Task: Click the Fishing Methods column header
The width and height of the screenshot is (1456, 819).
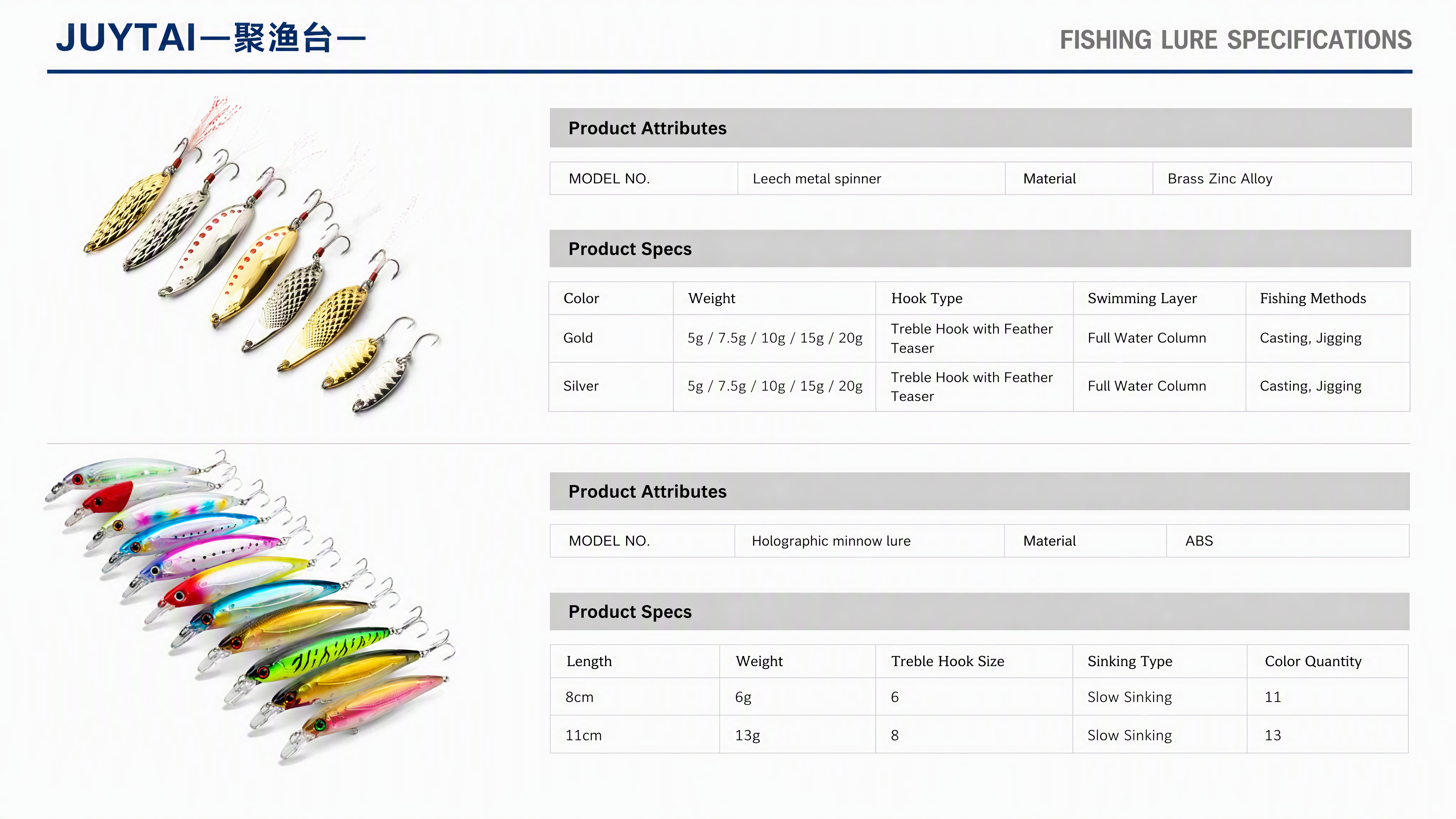Action: [x=1328, y=298]
